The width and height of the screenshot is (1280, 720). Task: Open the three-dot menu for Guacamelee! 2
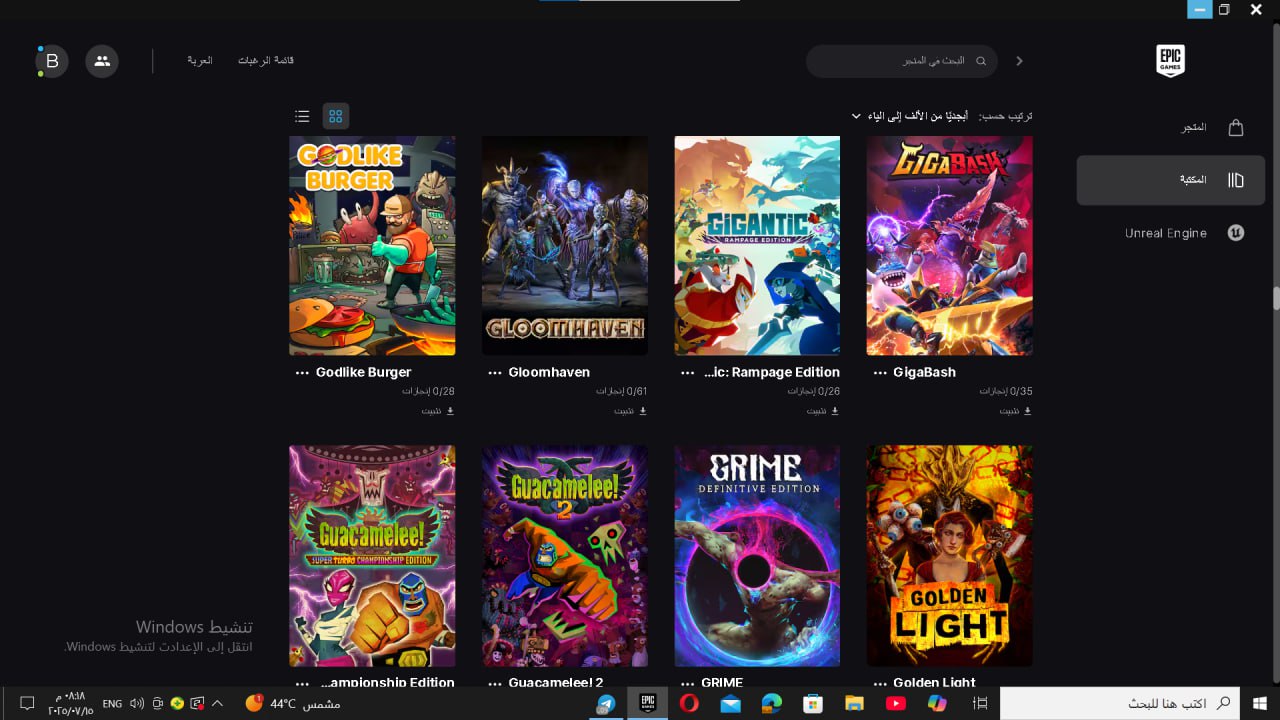(x=495, y=683)
